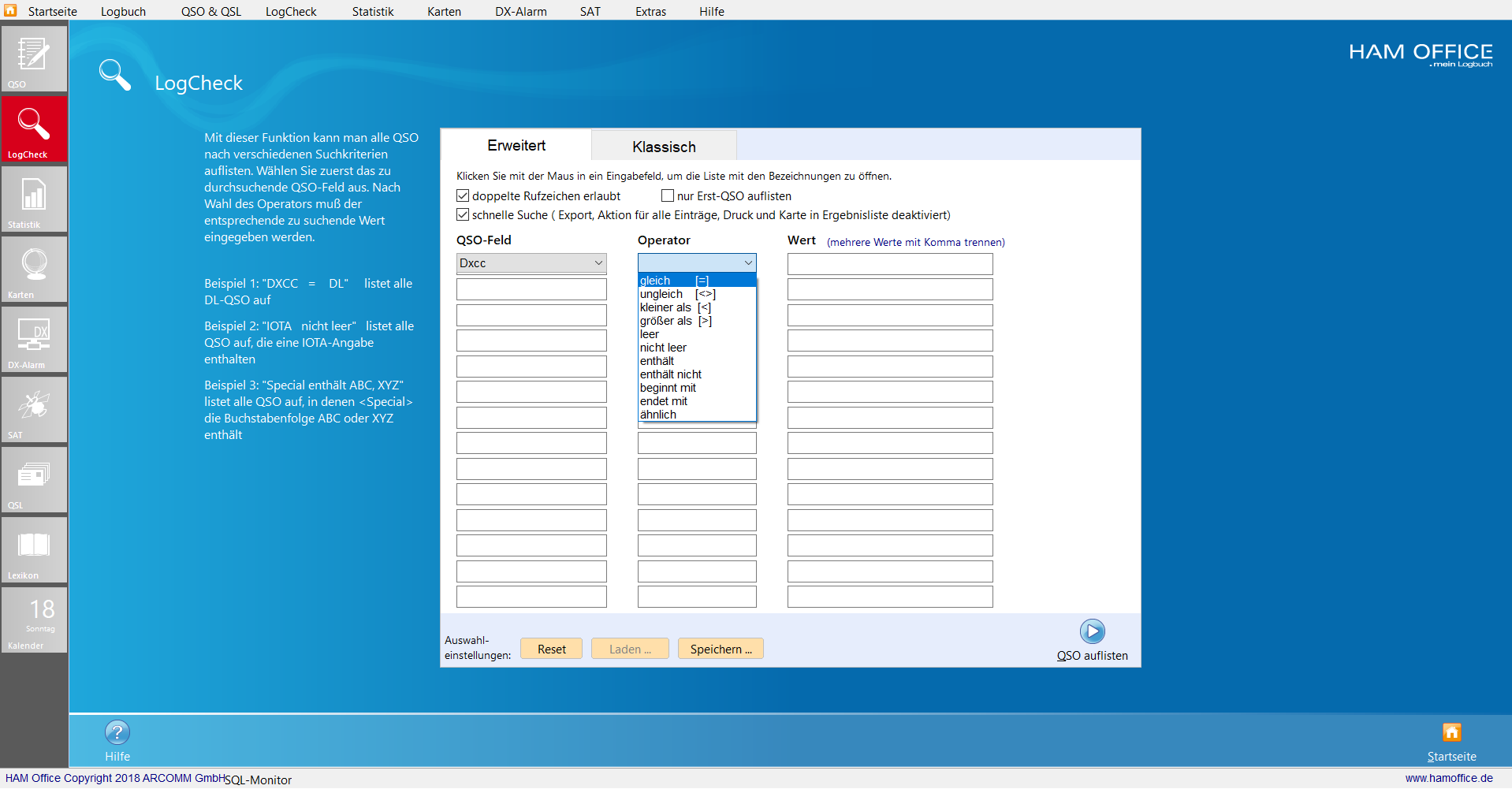
Task: Select 'leer' operator option
Action: pos(697,334)
